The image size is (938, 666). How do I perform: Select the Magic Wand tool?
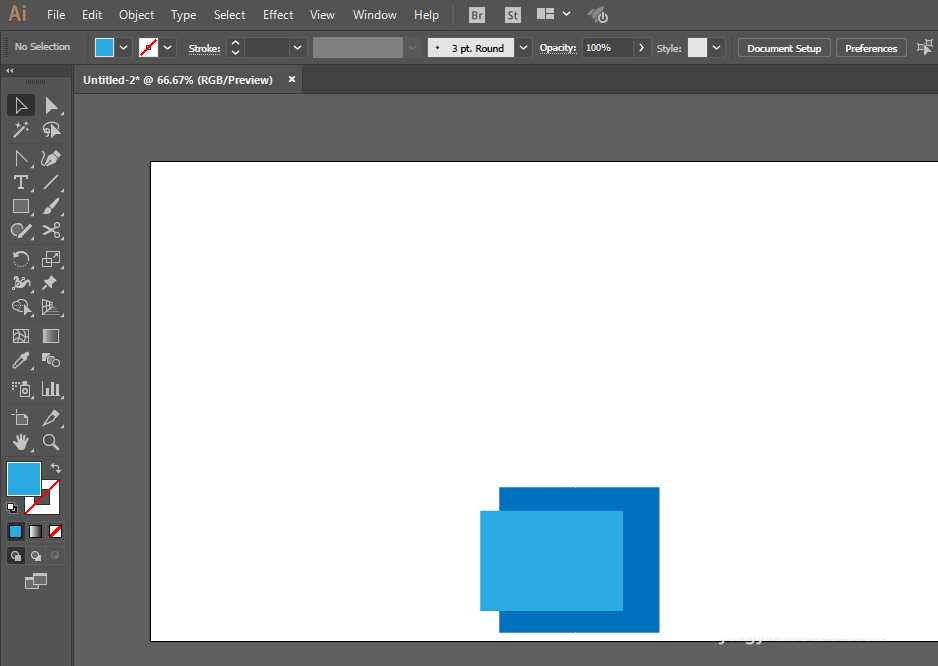pyautogui.click(x=20, y=130)
